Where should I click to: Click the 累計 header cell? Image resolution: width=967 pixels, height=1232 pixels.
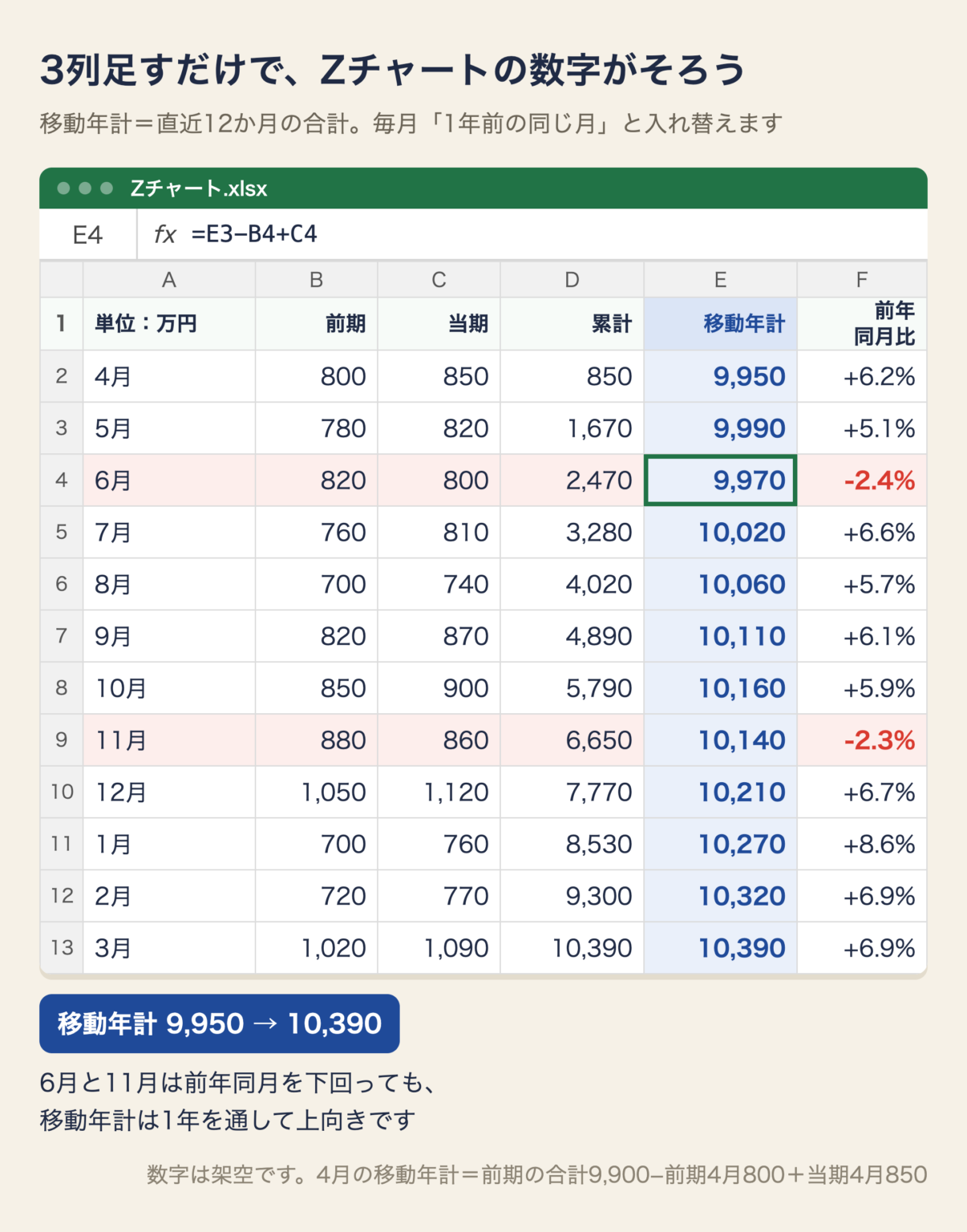[573, 324]
